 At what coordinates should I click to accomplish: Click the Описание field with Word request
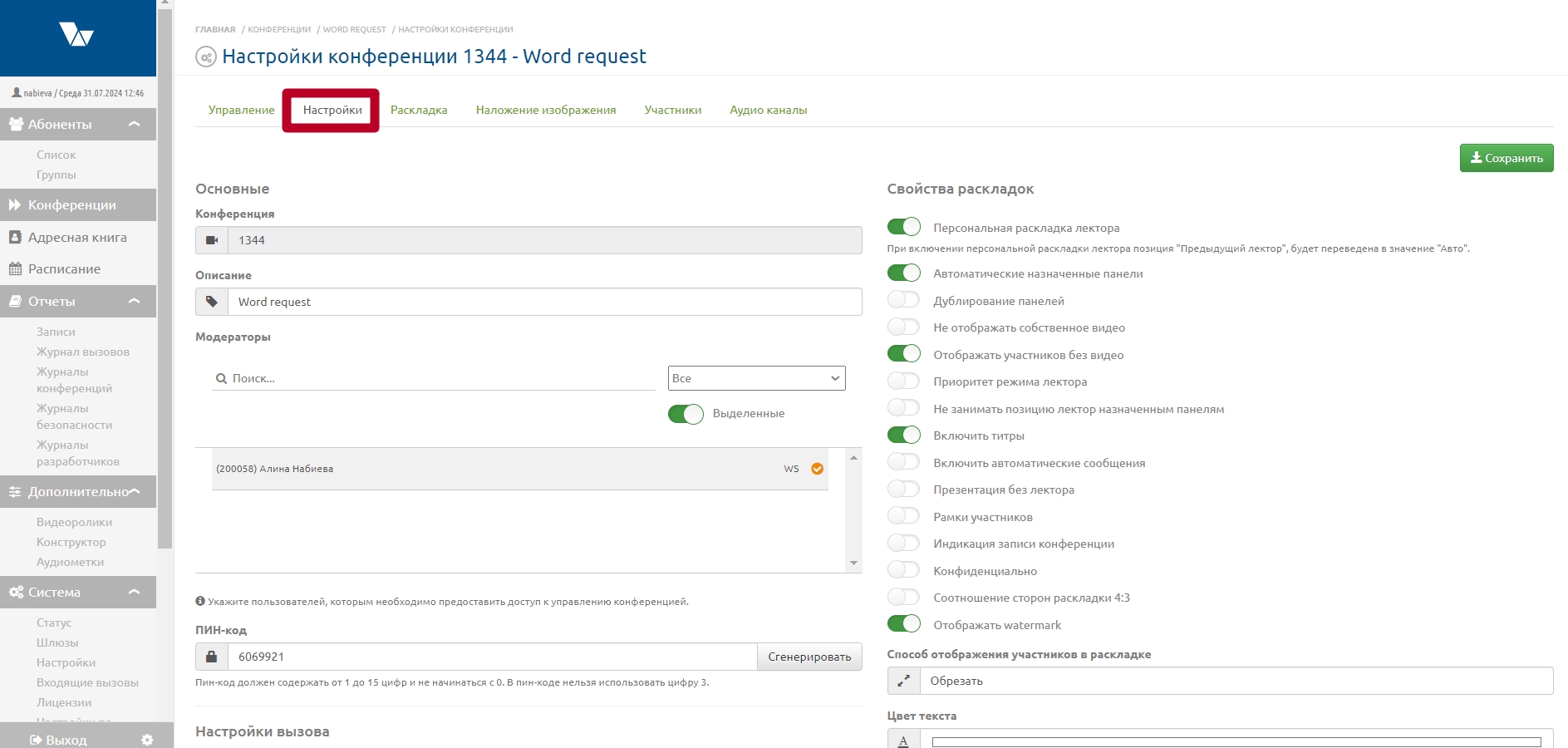(545, 302)
